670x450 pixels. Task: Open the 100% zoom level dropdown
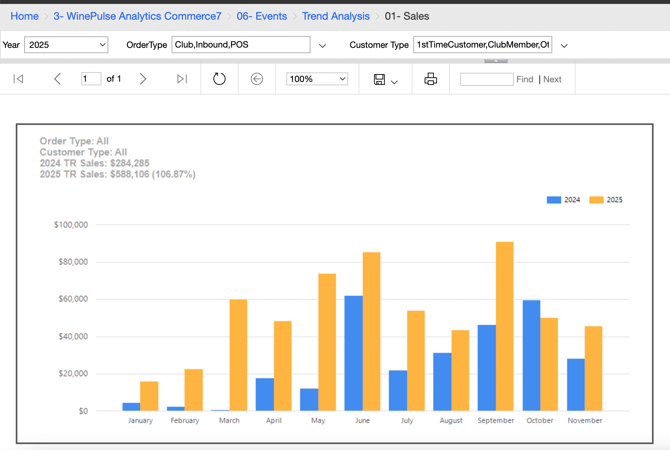point(317,79)
